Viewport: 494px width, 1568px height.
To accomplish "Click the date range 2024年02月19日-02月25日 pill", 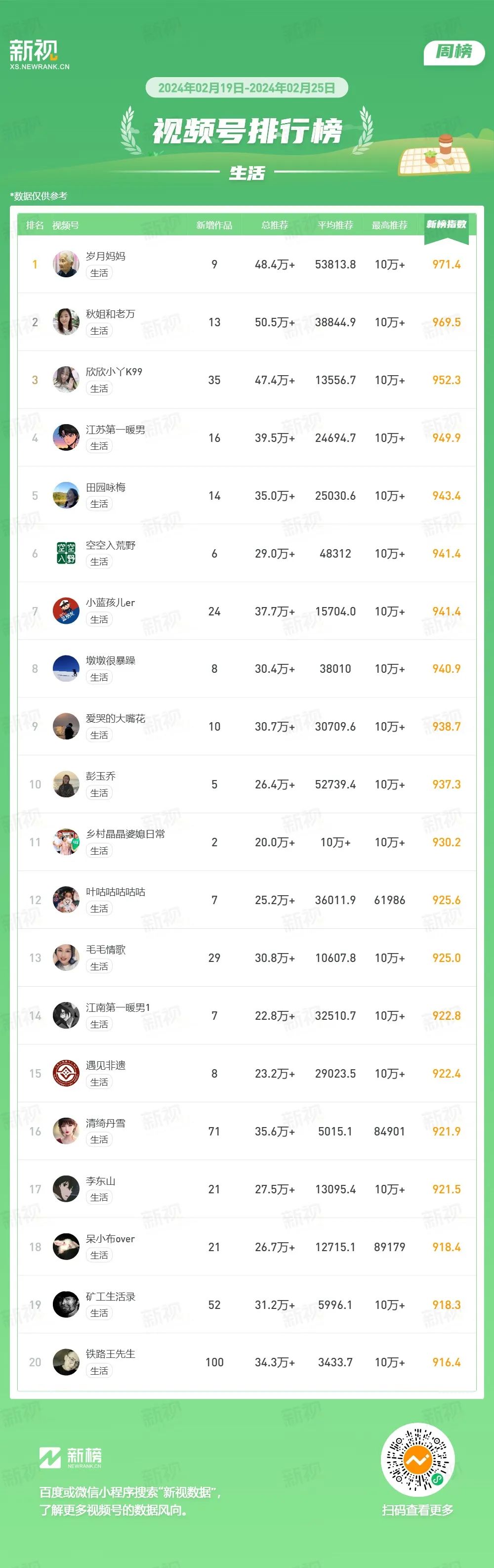I will coord(247,87).
